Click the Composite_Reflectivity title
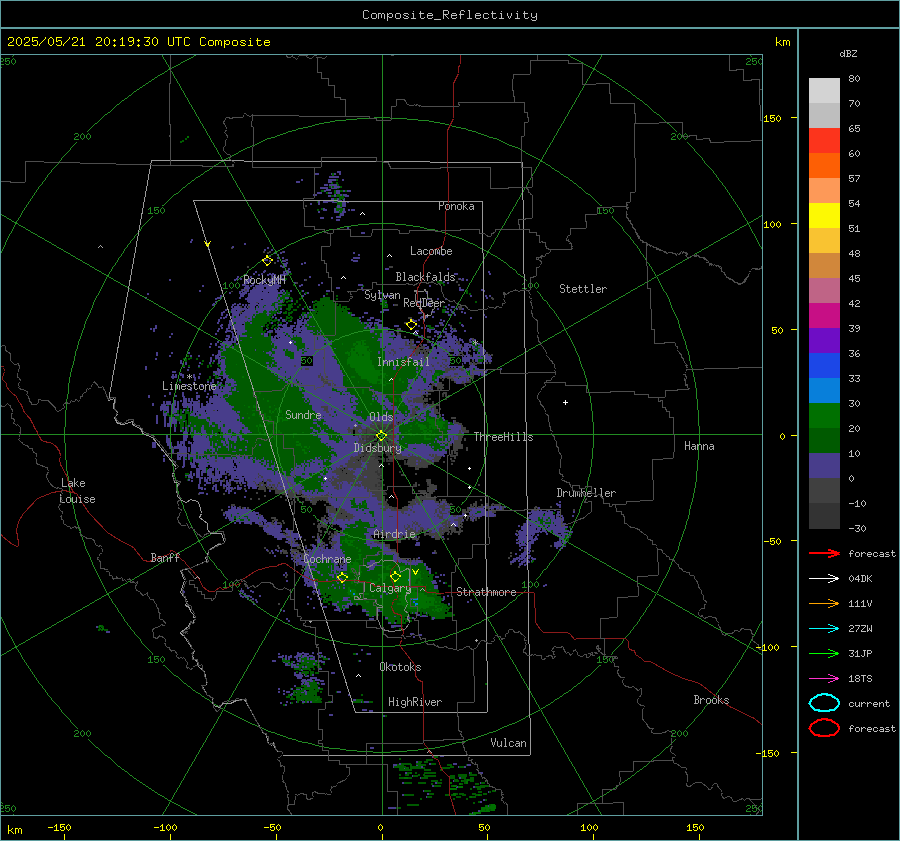The image size is (900, 841). coord(450,15)
